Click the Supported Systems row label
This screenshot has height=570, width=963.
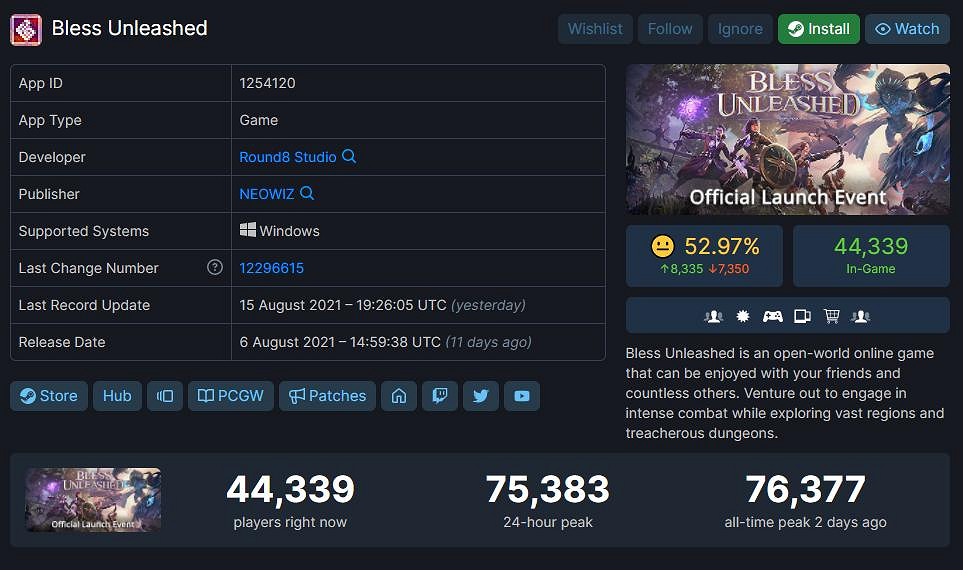coord(84,231)
